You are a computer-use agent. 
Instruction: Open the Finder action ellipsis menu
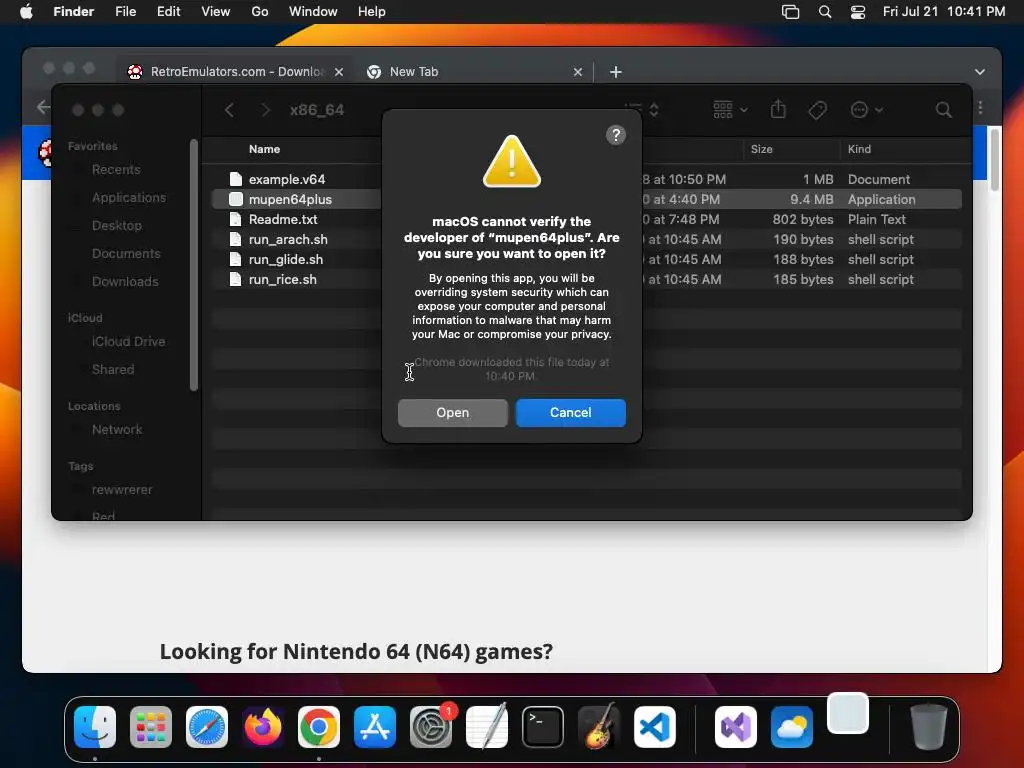click(x=866, y=110)
